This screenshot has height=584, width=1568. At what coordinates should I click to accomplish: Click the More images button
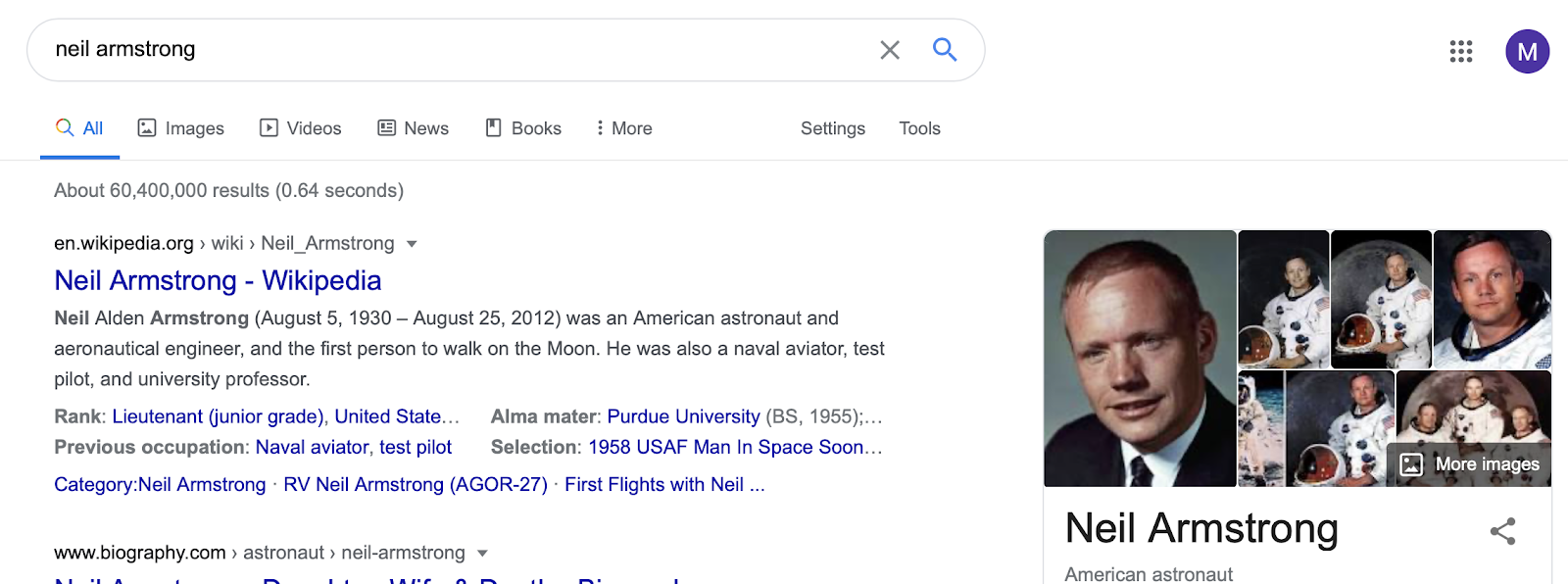click(x=1470, y=464)
